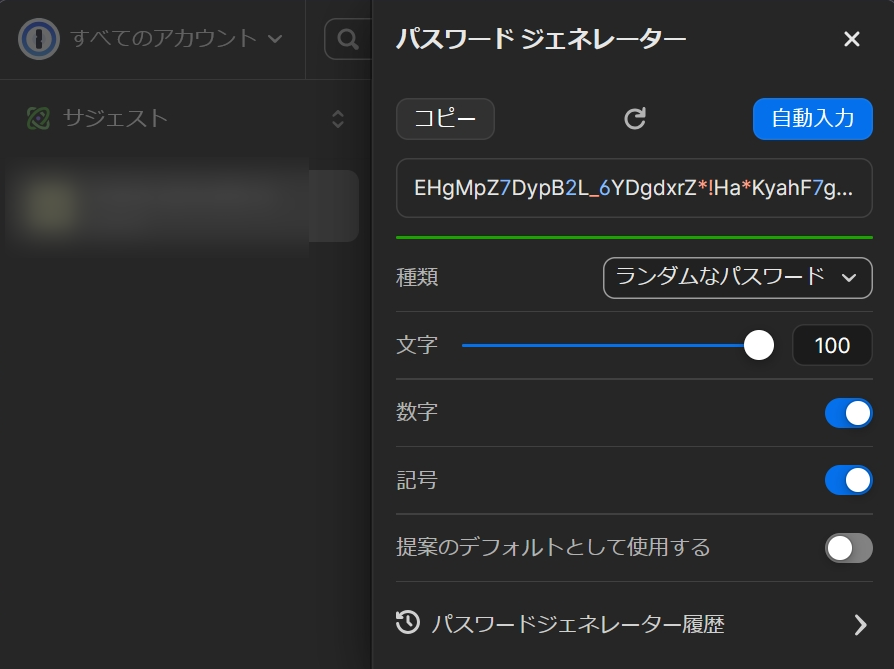Image resolution: width=894 pixels, height=669 pixels.
Task: Click the search magnifier icon
Action: 347,39
